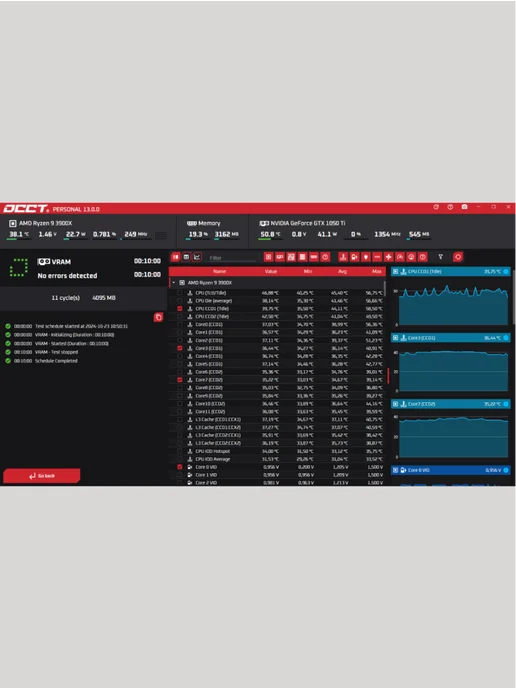This screenshot has height=688, width=516.
Task: Click the blue dot on Core3 (CCD1) graph header
Action: click(506, 338)
